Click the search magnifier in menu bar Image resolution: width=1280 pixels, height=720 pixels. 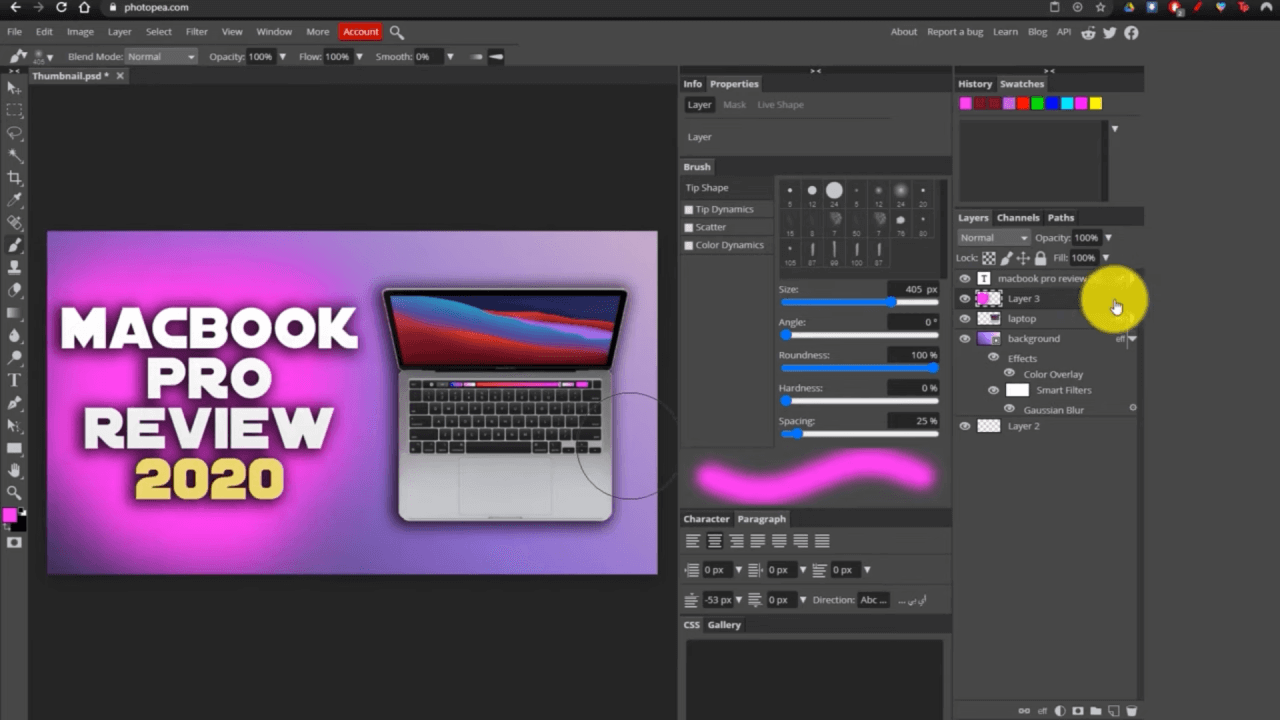(397, 32)
